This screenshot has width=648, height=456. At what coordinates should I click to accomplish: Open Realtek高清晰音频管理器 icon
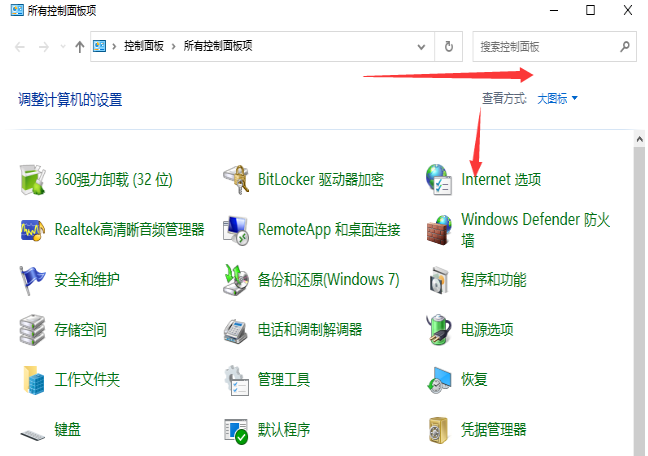(36, 230)
